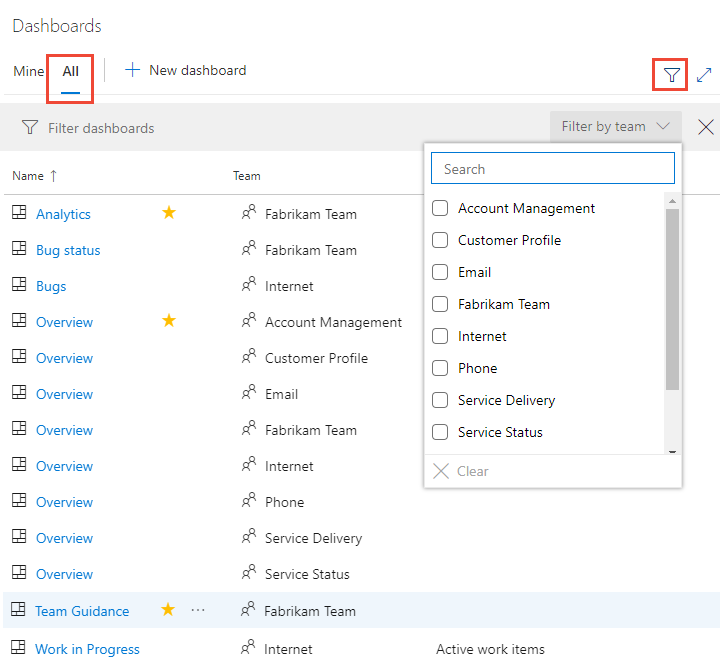Close the filter bar with X icon

(x=706, y=127)
